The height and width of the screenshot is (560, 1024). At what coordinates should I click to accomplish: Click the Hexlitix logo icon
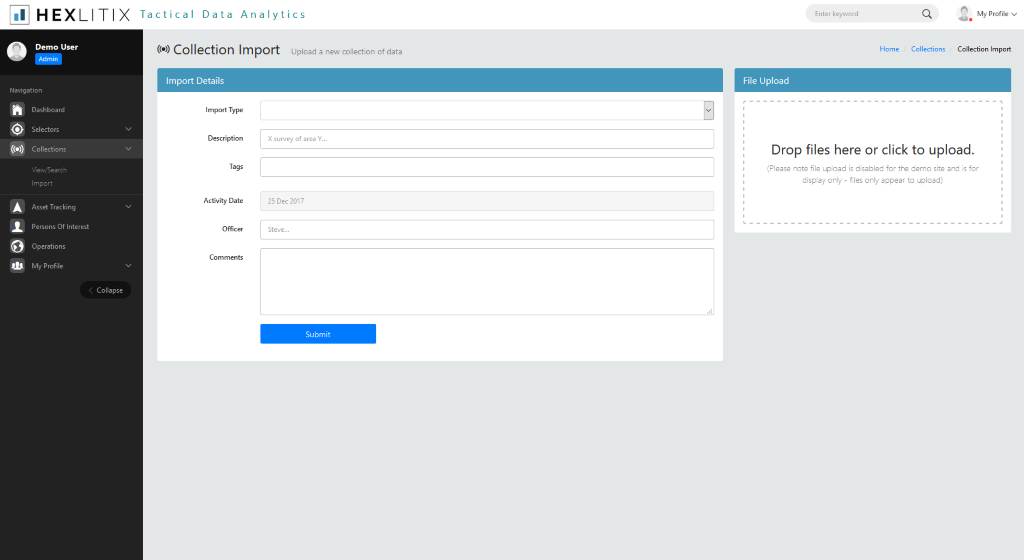(19, 15)
